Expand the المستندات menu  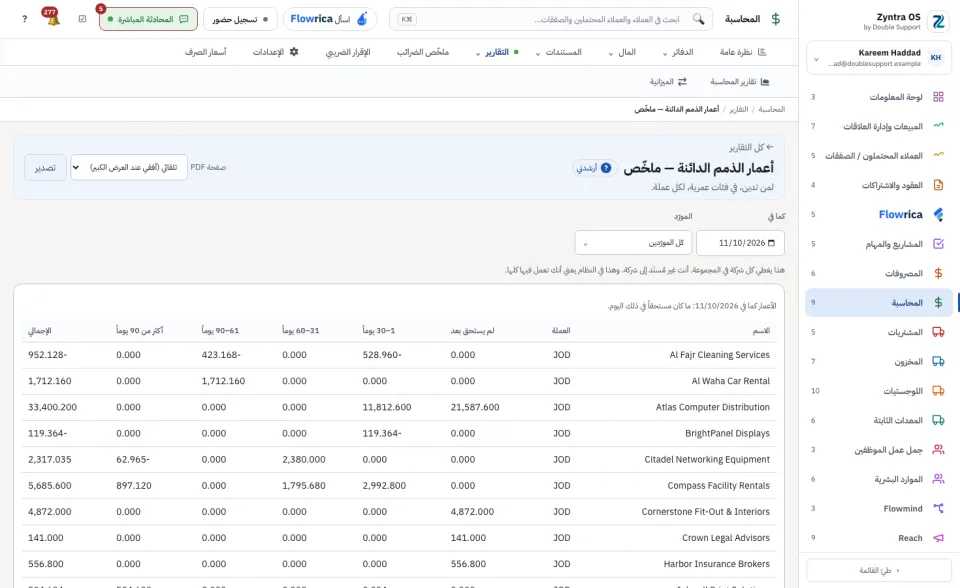click(559, 52)
